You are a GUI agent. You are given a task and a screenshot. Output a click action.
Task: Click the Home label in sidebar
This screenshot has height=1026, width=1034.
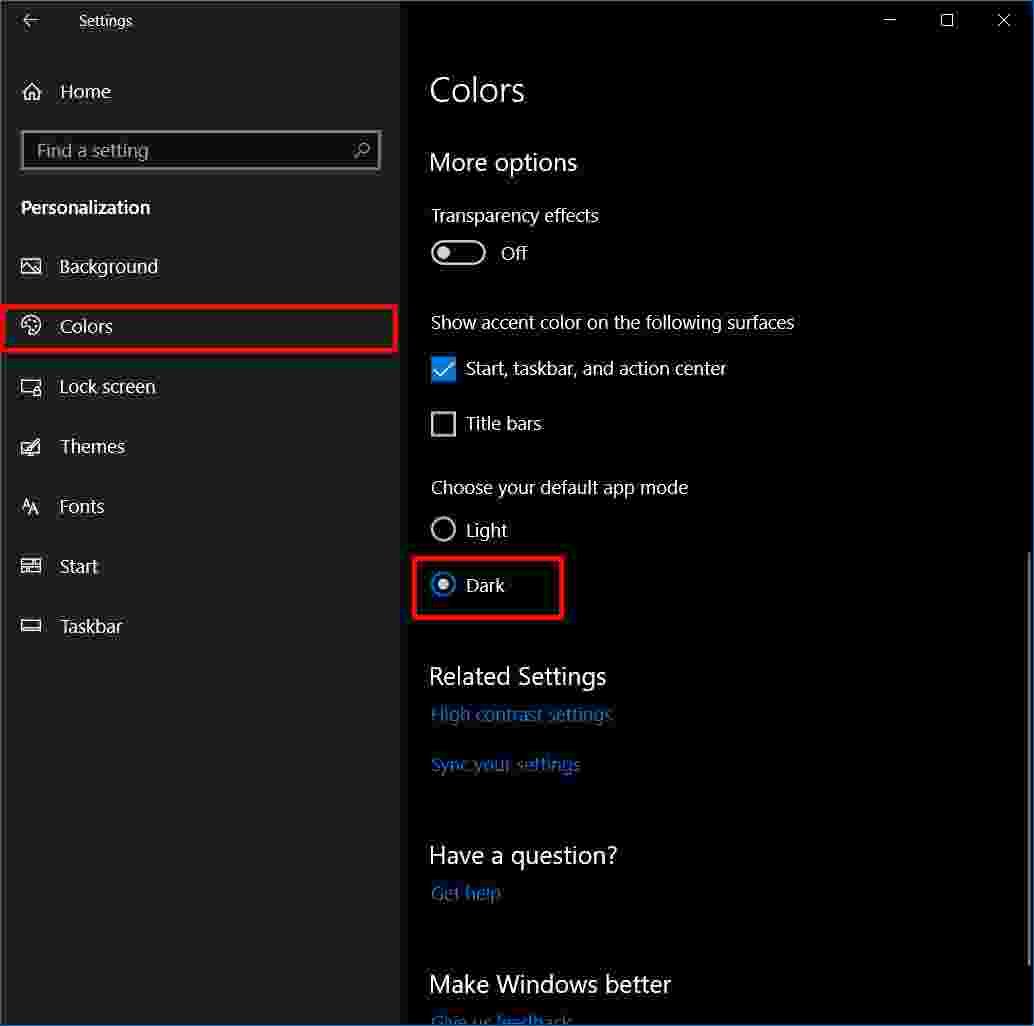(85, 92)
